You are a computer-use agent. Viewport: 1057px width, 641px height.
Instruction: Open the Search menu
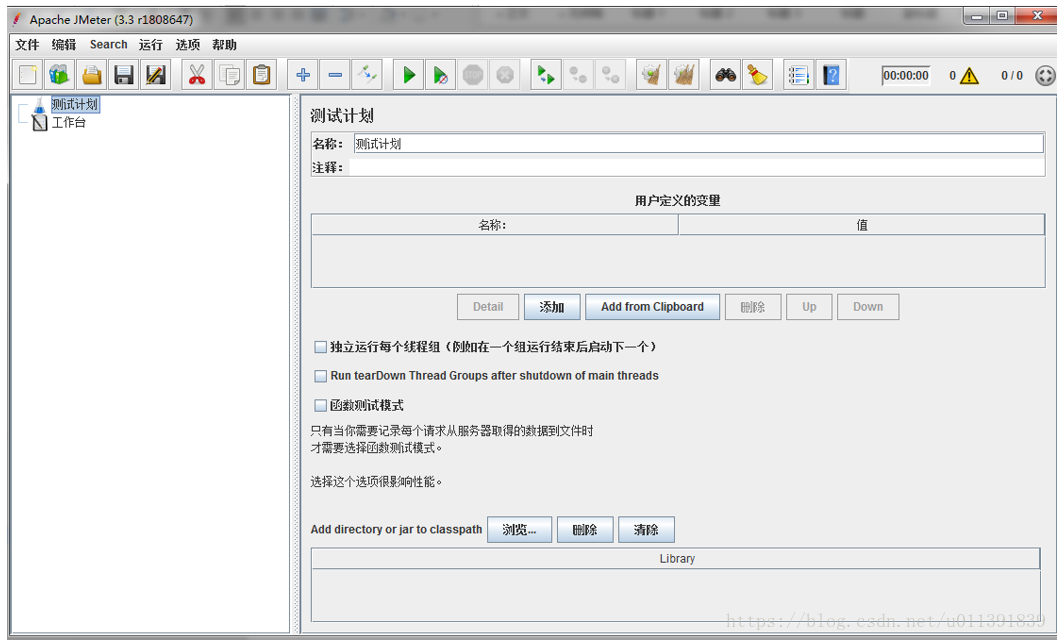(x=109, y=44)
